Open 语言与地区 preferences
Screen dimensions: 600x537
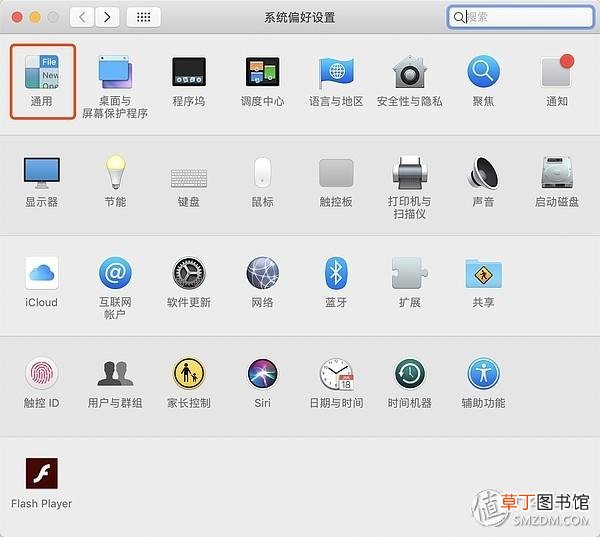[336, 81]
